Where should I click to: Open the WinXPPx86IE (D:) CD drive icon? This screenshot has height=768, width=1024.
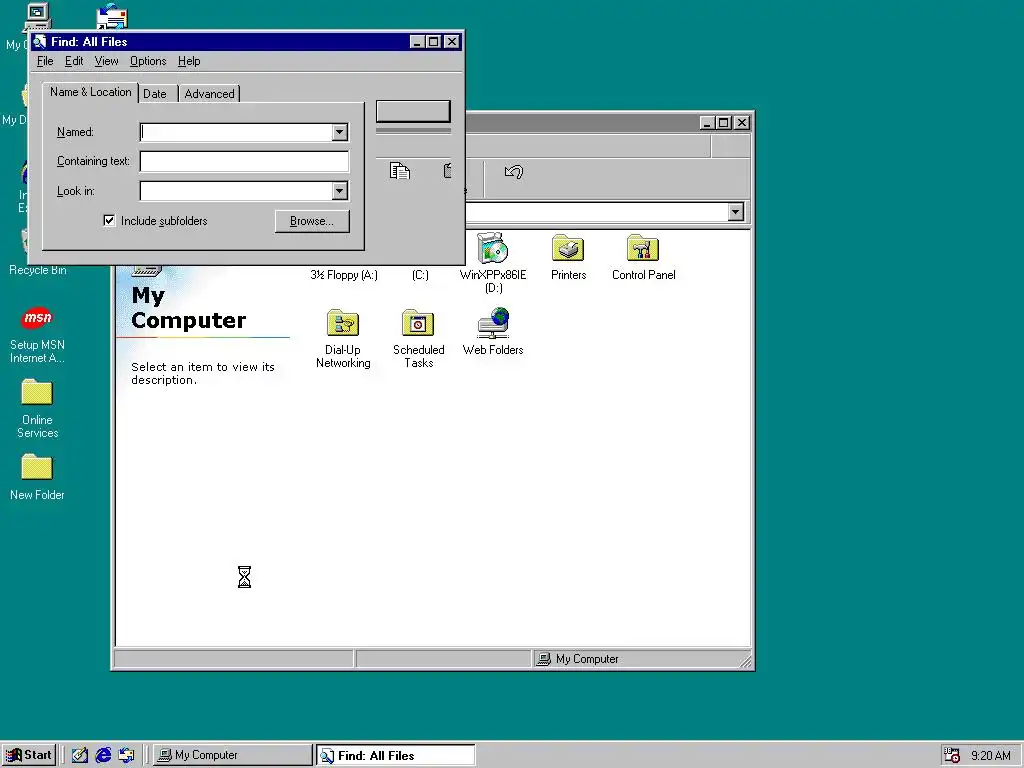493,249
